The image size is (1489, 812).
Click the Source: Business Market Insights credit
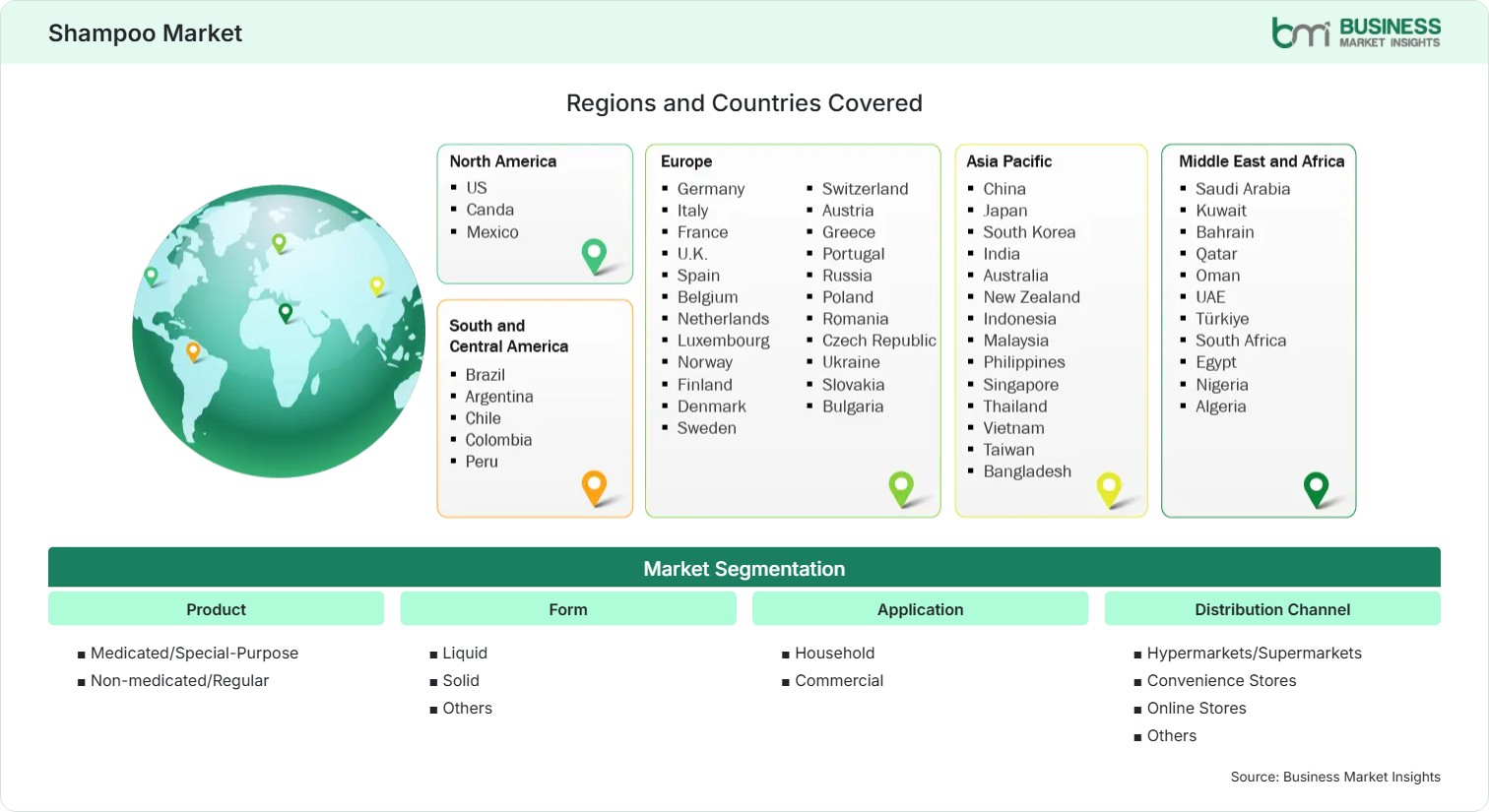1335,777
